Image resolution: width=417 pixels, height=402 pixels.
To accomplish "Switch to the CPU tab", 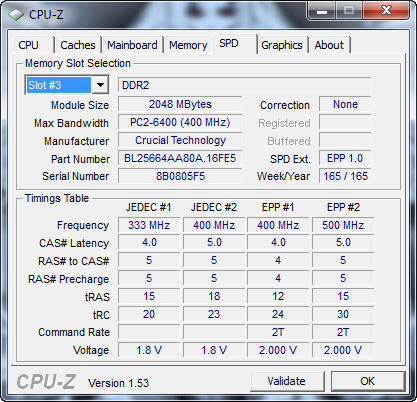I will [x=29, y=45].
